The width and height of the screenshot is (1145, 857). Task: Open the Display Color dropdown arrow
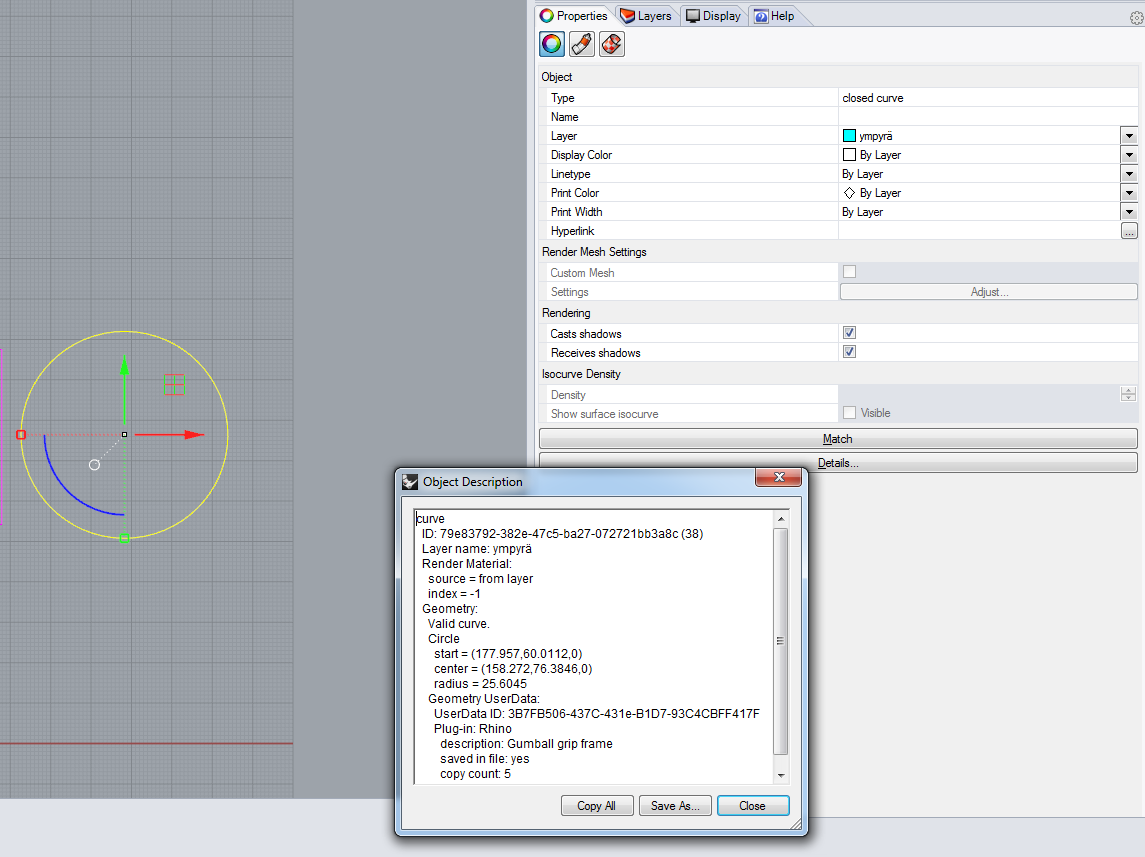click(x=1129, y=155)
